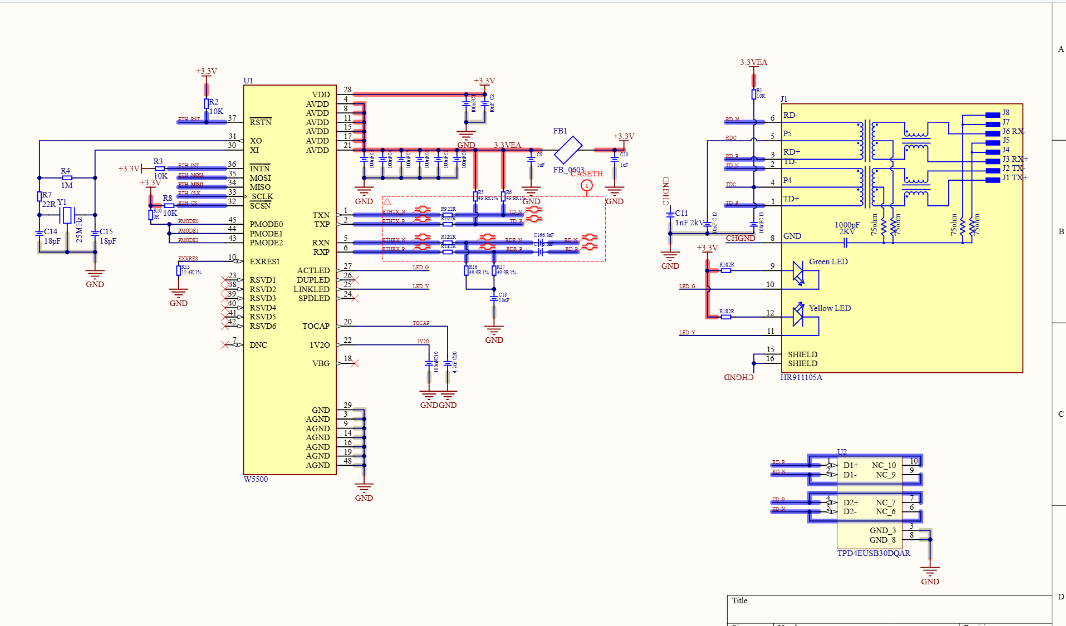Click the Yellow LED diode symbol in J1
1066x626 pixels.
[799, 314]
